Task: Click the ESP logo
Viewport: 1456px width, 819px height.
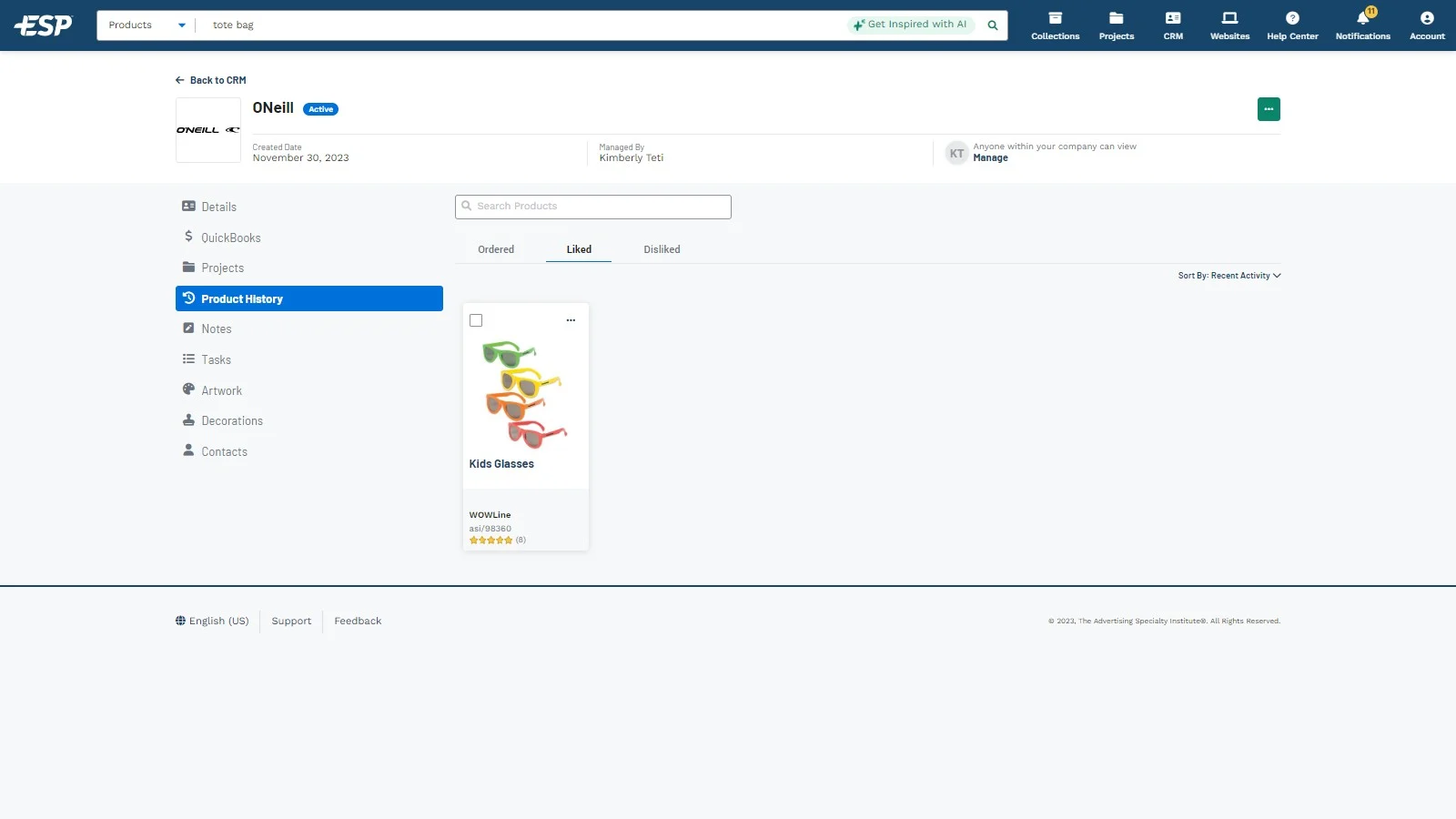Action: click(x=43, y=25)
